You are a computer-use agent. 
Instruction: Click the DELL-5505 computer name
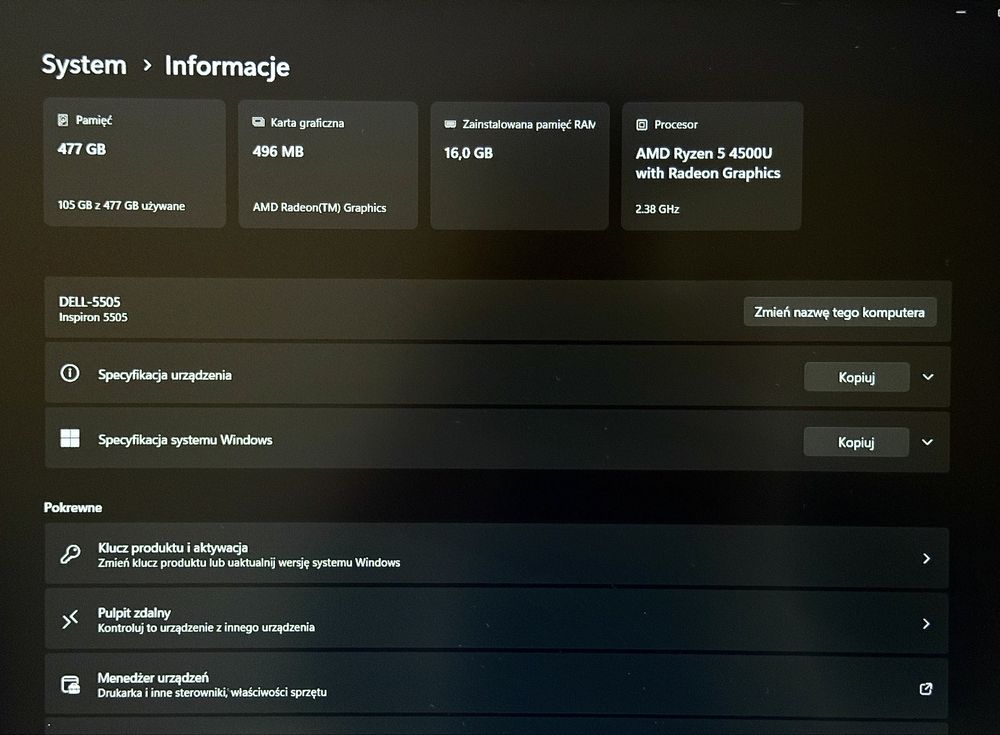coord(89,302)
